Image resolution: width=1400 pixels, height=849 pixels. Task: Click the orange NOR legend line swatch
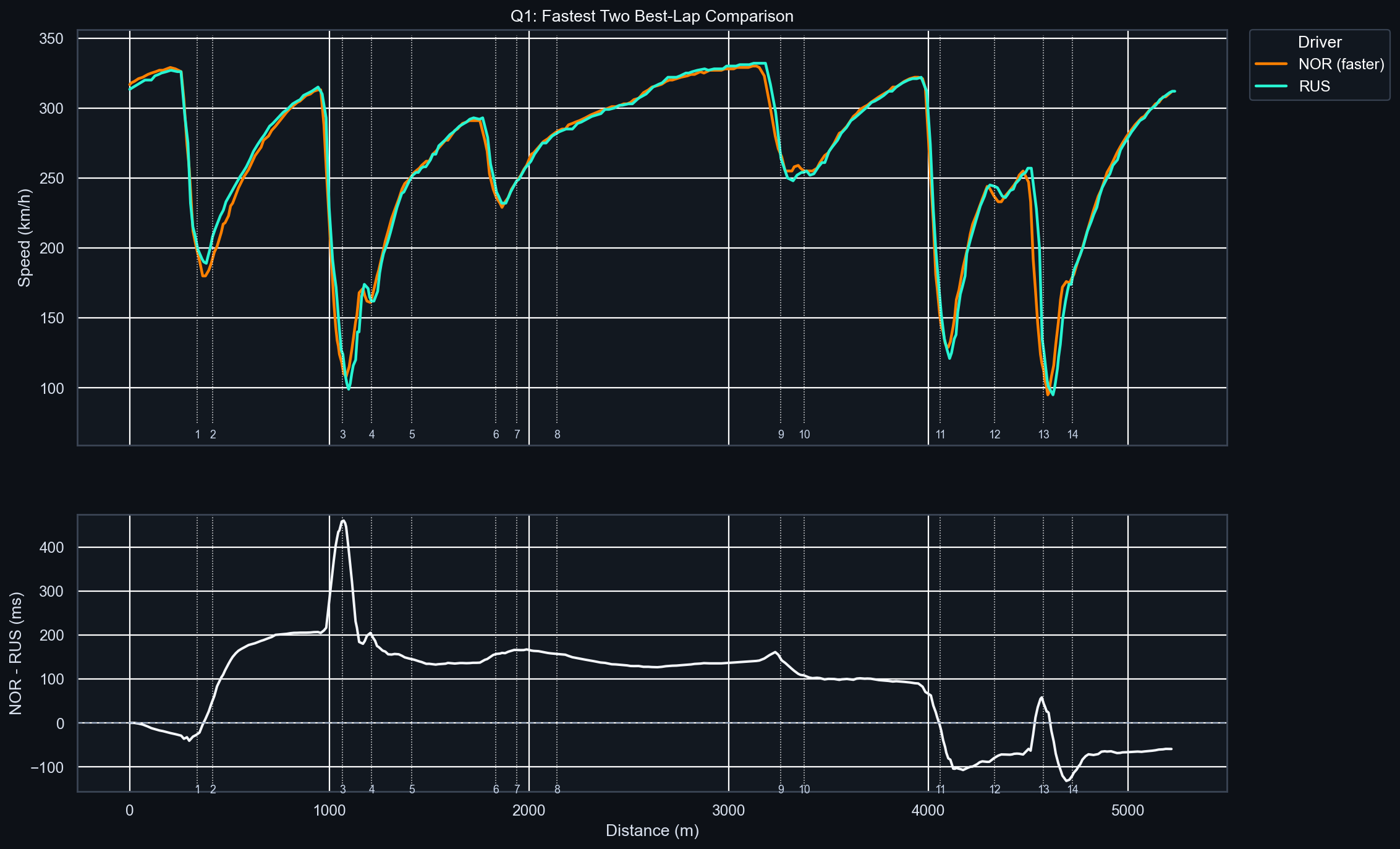pyautogui.click(x=1271, y=64)
